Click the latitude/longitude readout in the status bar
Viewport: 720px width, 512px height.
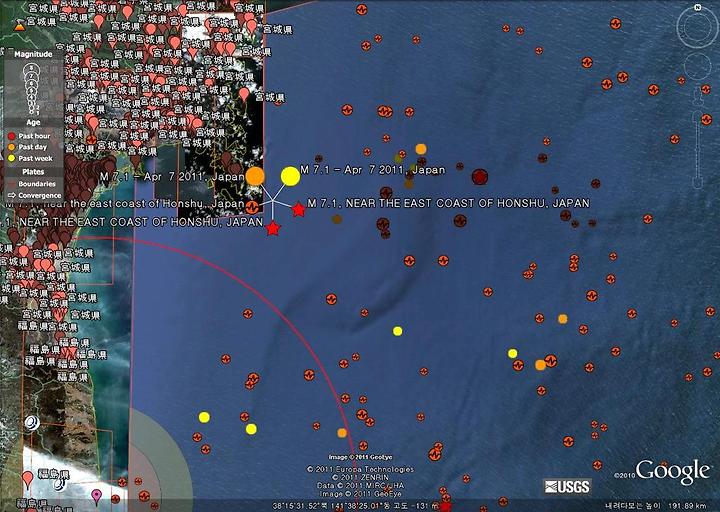pyautogui.click(x=334, y=506)
